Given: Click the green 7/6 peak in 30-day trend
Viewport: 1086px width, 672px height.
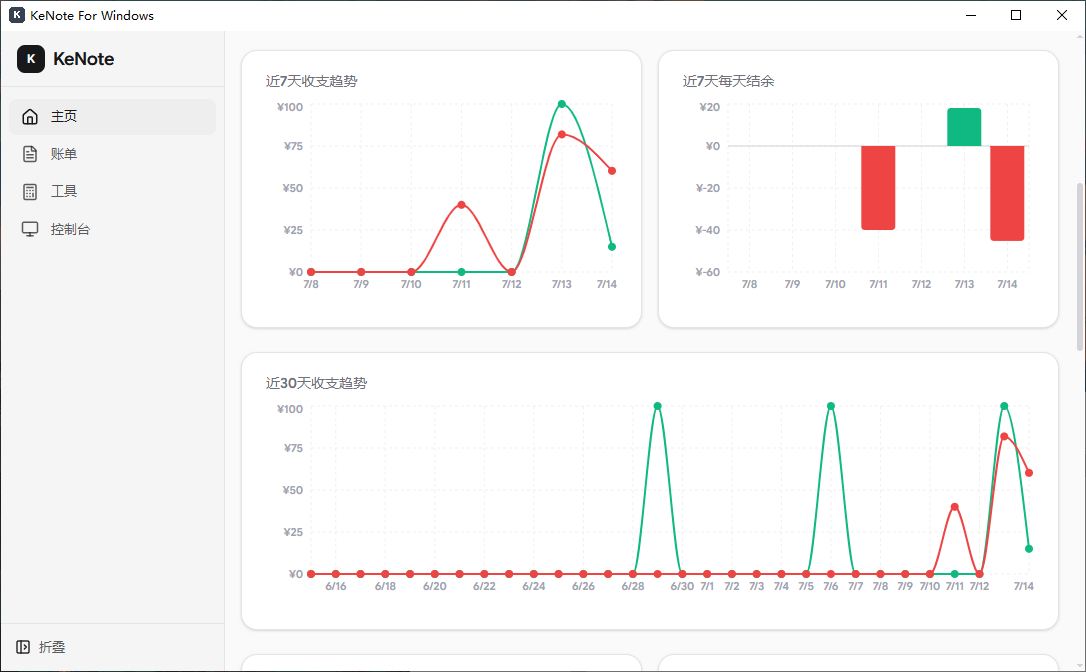Looking at the screenshot, I should 830,406.
